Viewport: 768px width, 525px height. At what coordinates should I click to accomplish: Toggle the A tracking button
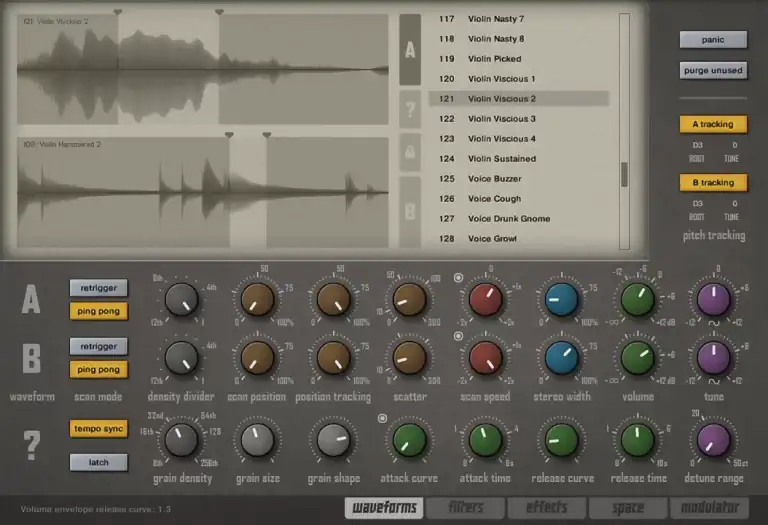click(713, 124)
